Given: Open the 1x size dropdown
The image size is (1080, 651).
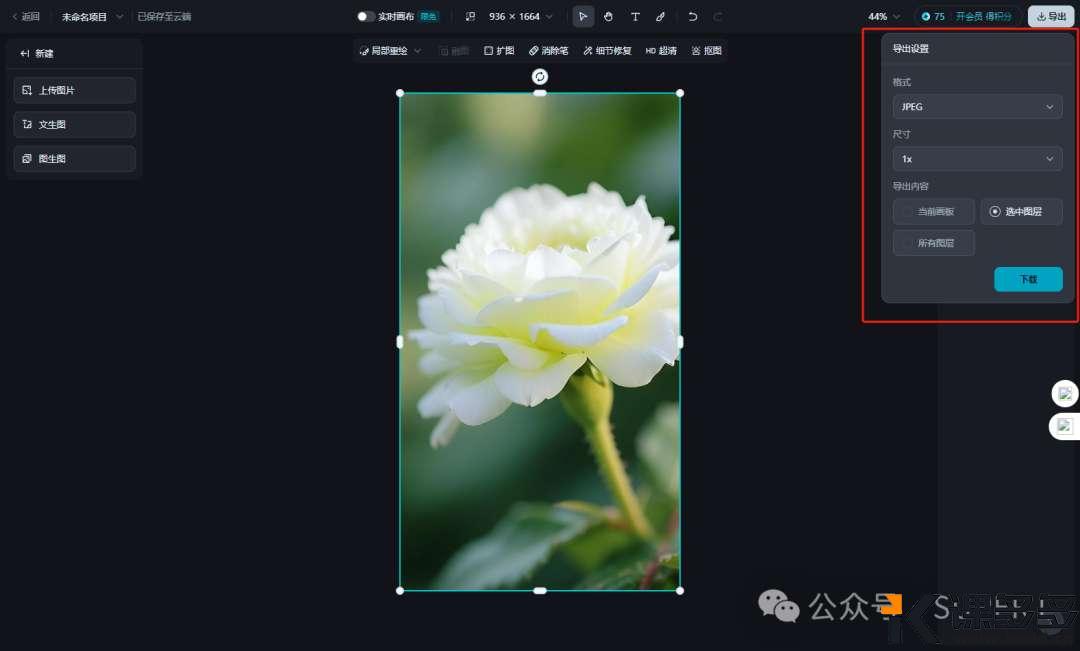Looking at the screenshot, I should tap(977, 159).
